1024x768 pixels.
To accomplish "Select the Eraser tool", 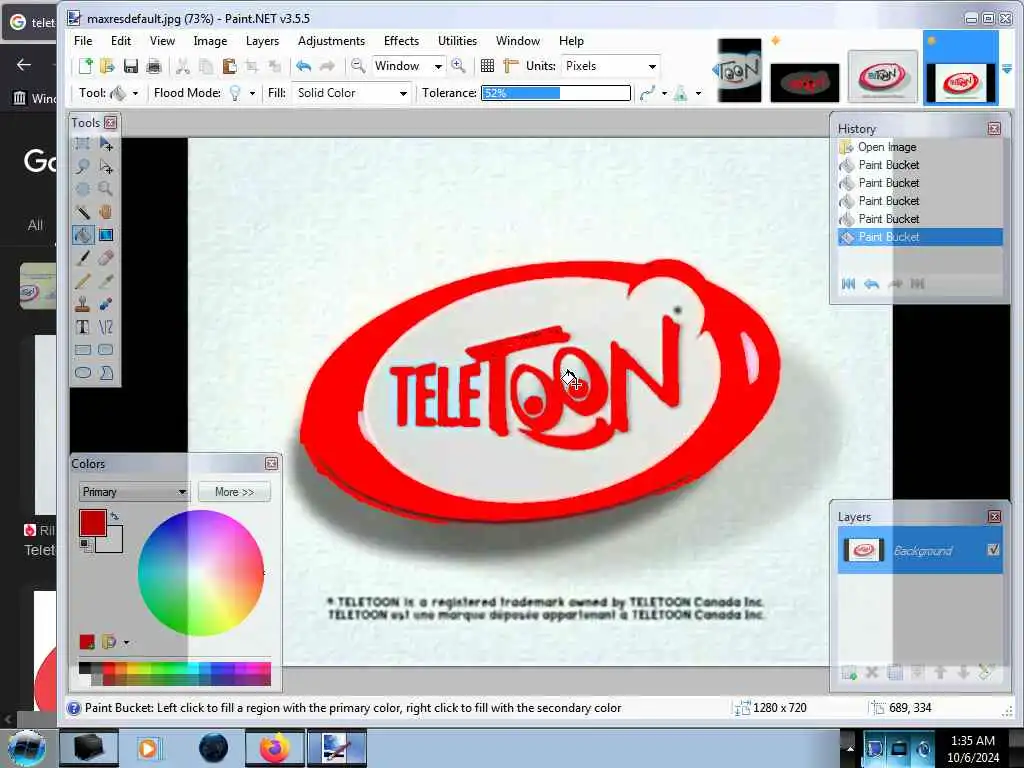I will click(x=106, y=257).
